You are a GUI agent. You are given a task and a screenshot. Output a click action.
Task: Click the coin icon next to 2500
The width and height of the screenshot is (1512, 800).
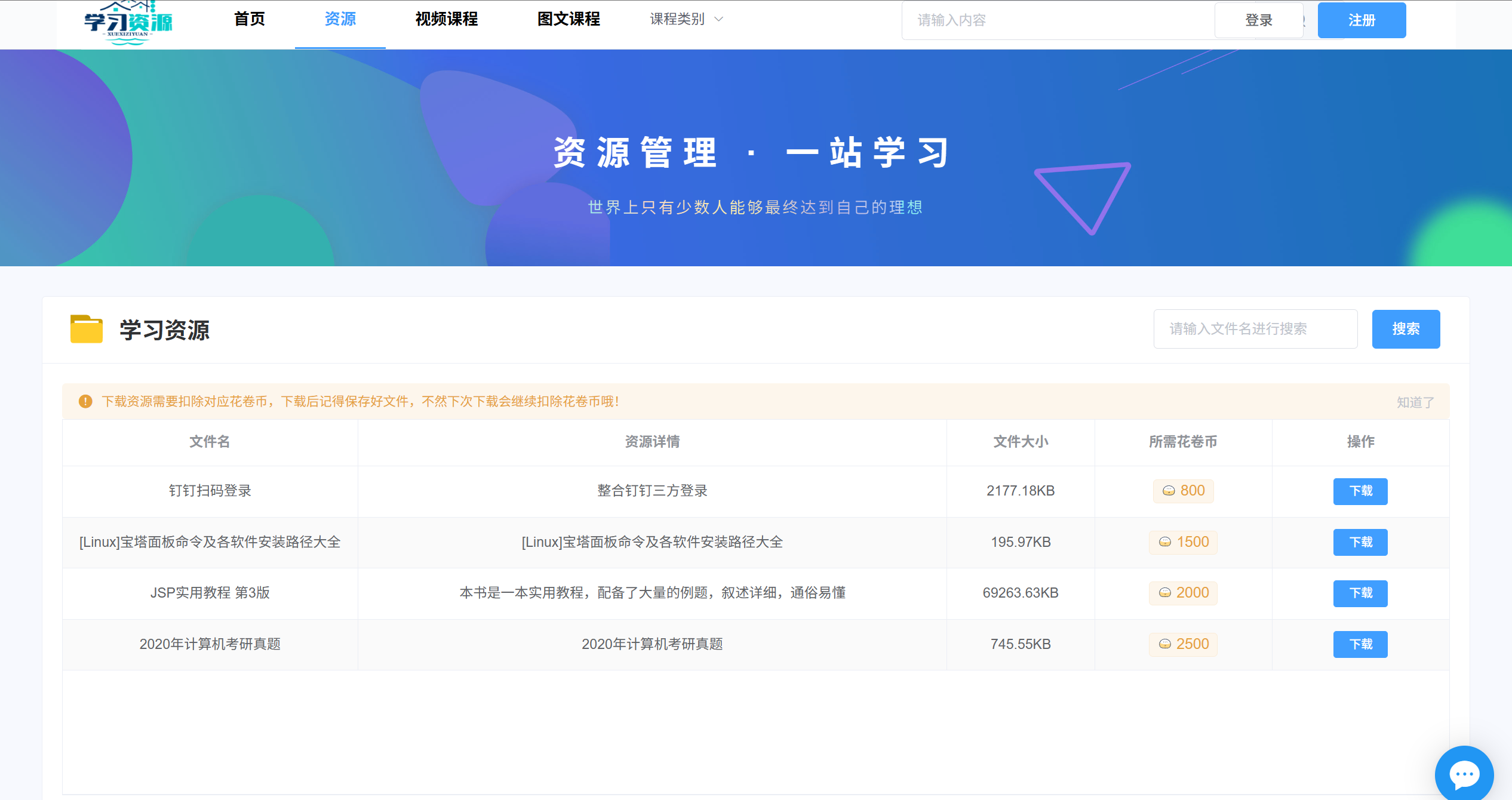click(x=1165, y=644)
